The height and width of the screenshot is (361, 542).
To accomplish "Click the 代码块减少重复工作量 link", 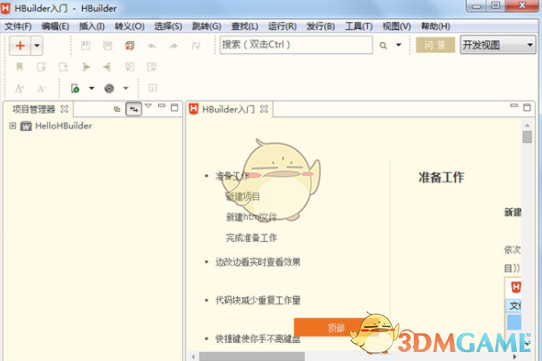I will (x=258, y=300).
